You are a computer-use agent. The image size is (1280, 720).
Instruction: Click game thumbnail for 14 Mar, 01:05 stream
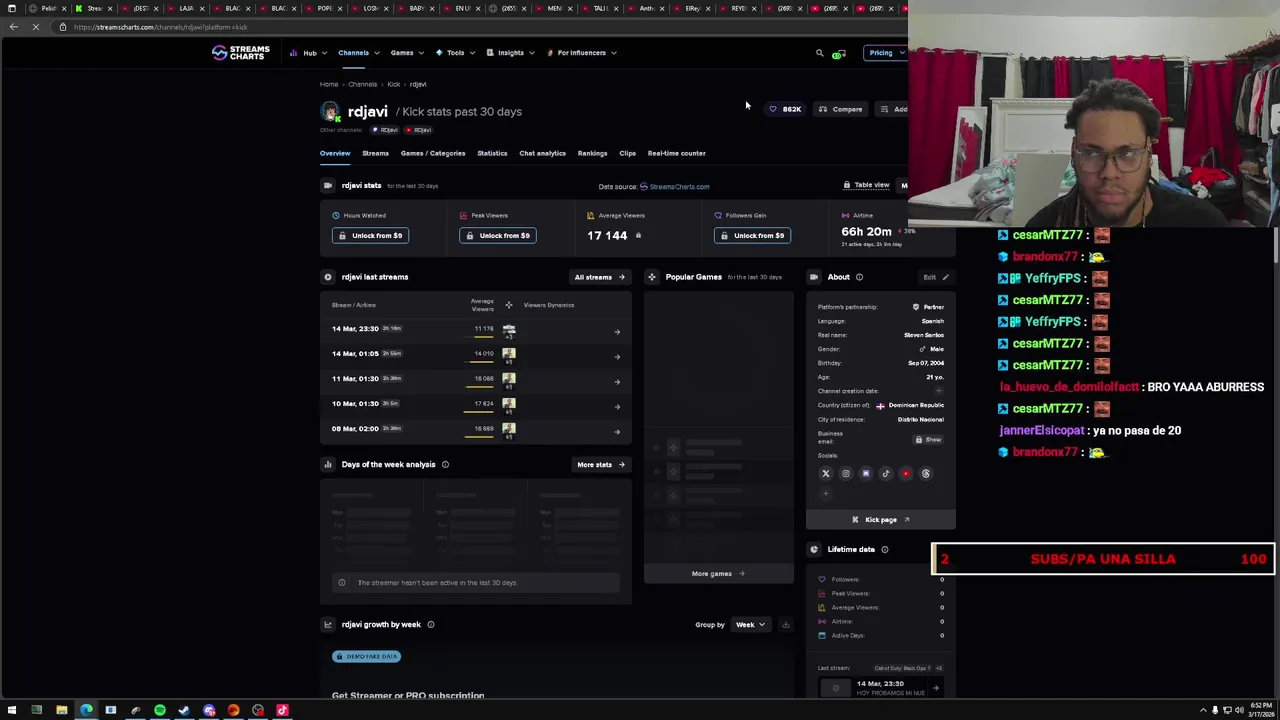pos(509,353)
